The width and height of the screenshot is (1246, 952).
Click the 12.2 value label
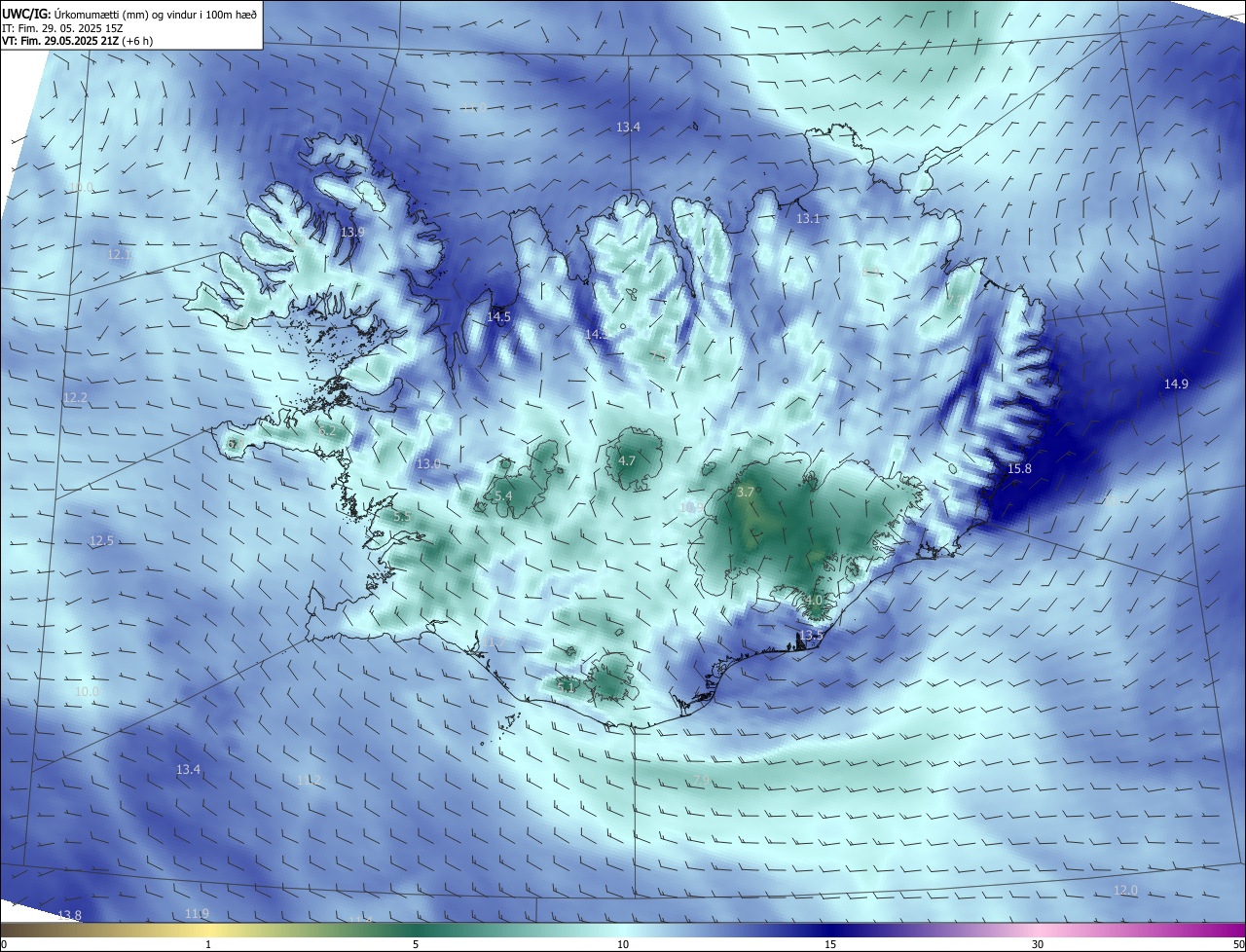(x=75, y=398)
